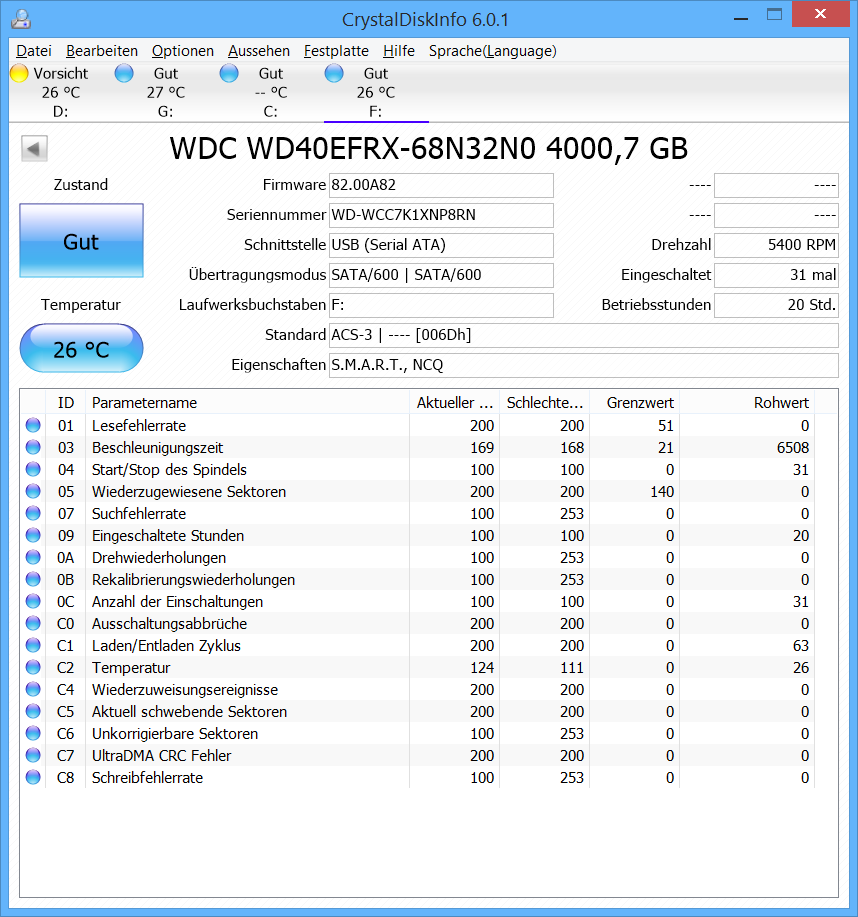Close the CrystalDiskInfo window
Image resolution: width=858 pixels, height=917 pixels.
(x=821, y=14)
